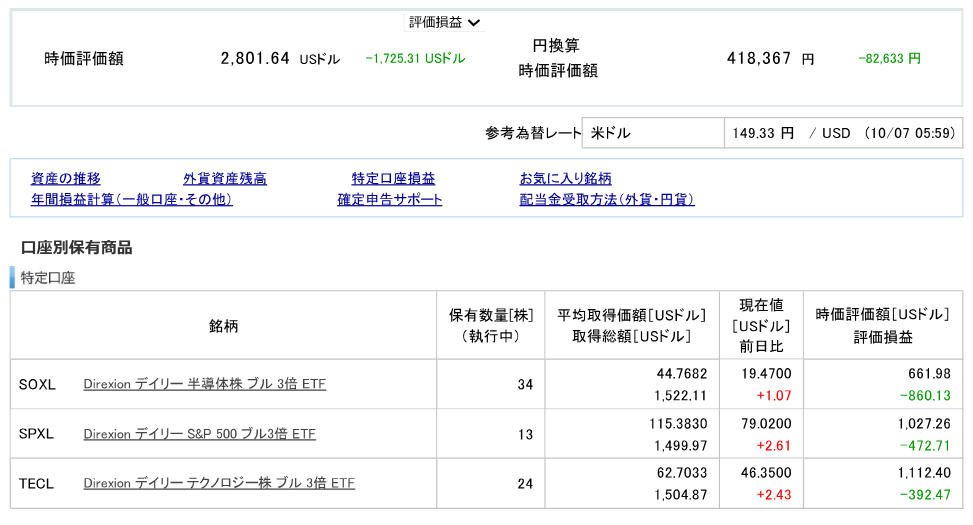This screenshot has height=525, width=973.
Task: Open 年間損益計算(一般口座・その他) link
Action: coord(132,199)
